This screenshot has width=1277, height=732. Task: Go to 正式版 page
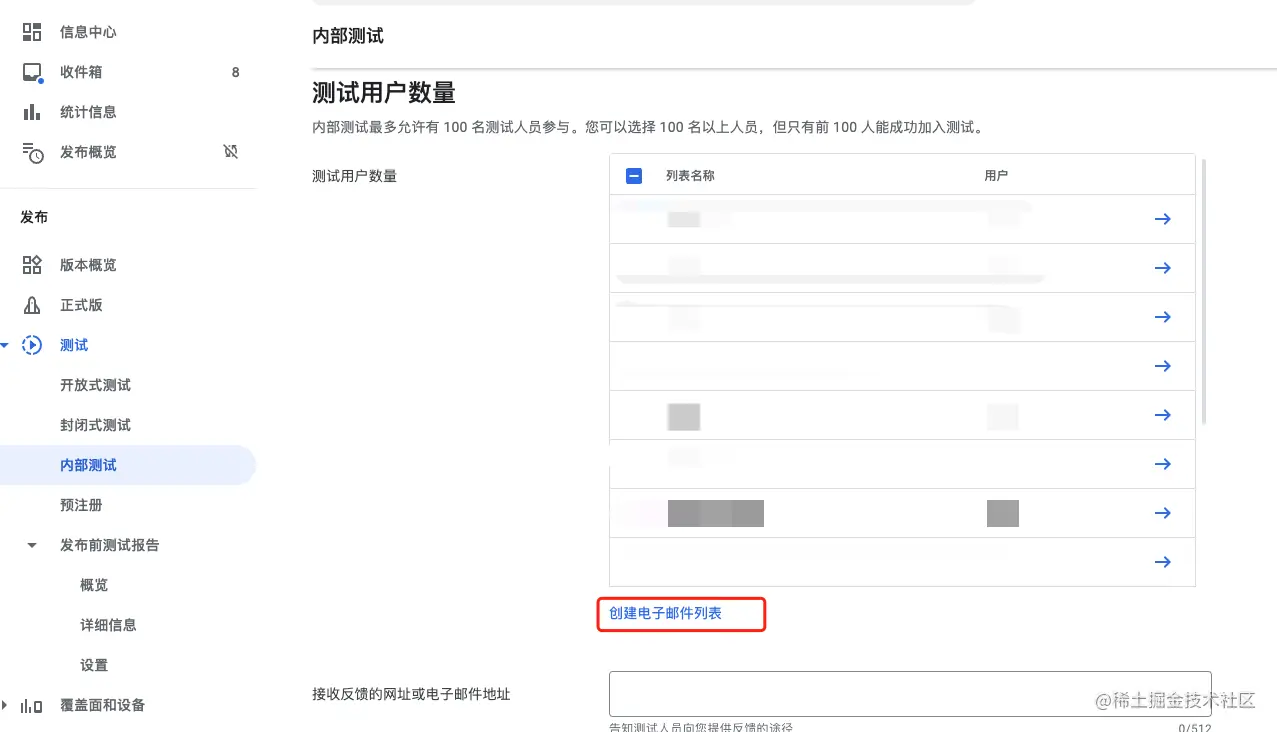[x=81, y=305]
